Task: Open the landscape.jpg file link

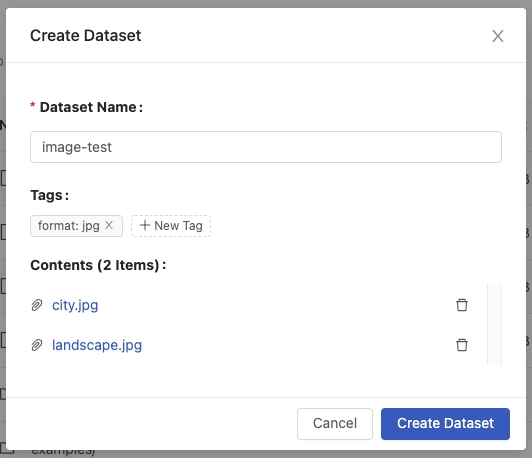Action: 97,345
